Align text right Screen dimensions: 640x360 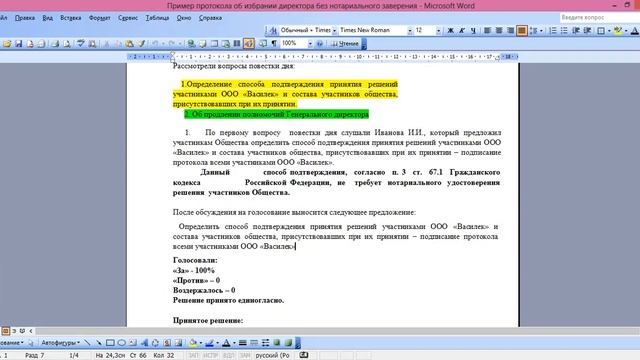click(510, 31)
